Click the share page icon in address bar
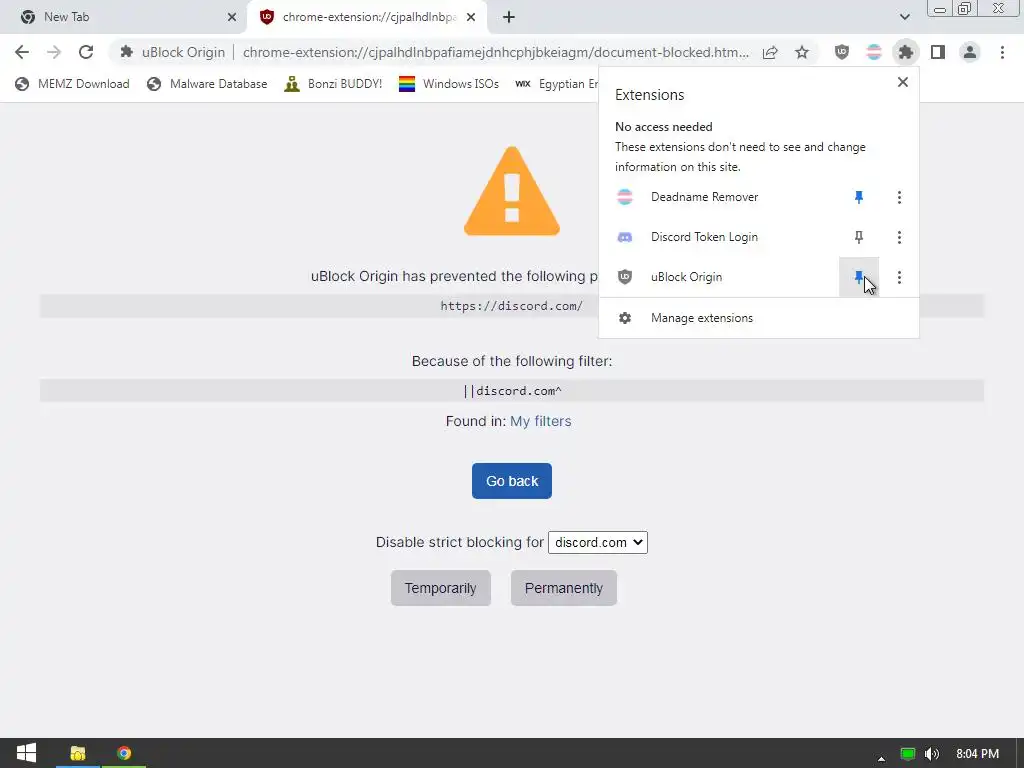1024x768 pixels. point(770,52)
